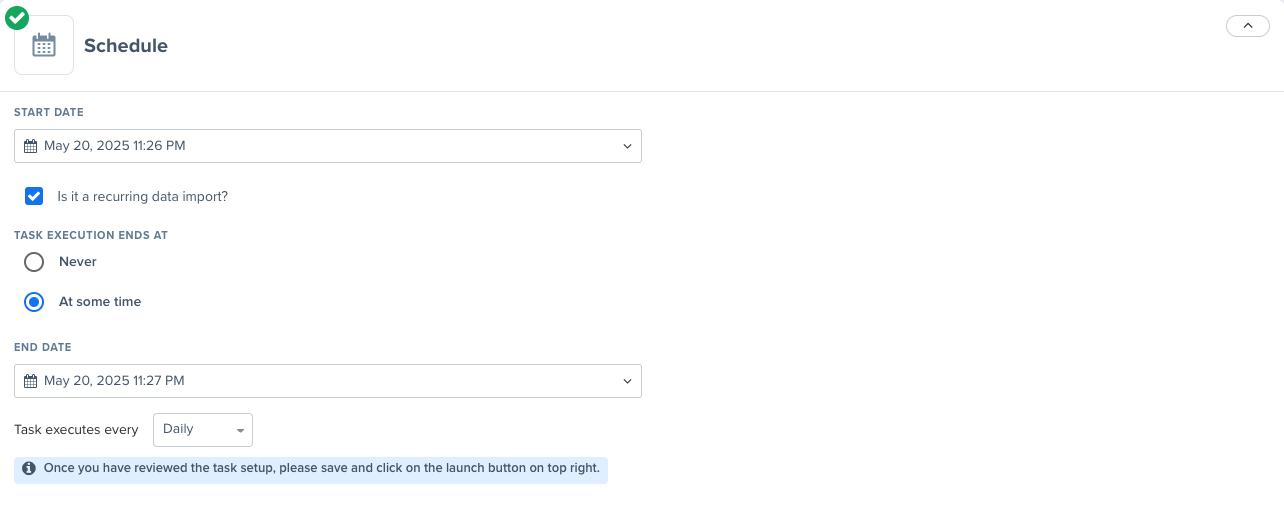The height and width of the screenshot is (509, 1284).
Task: Open the End Date dropdown chevron
Action: [627, 381]
